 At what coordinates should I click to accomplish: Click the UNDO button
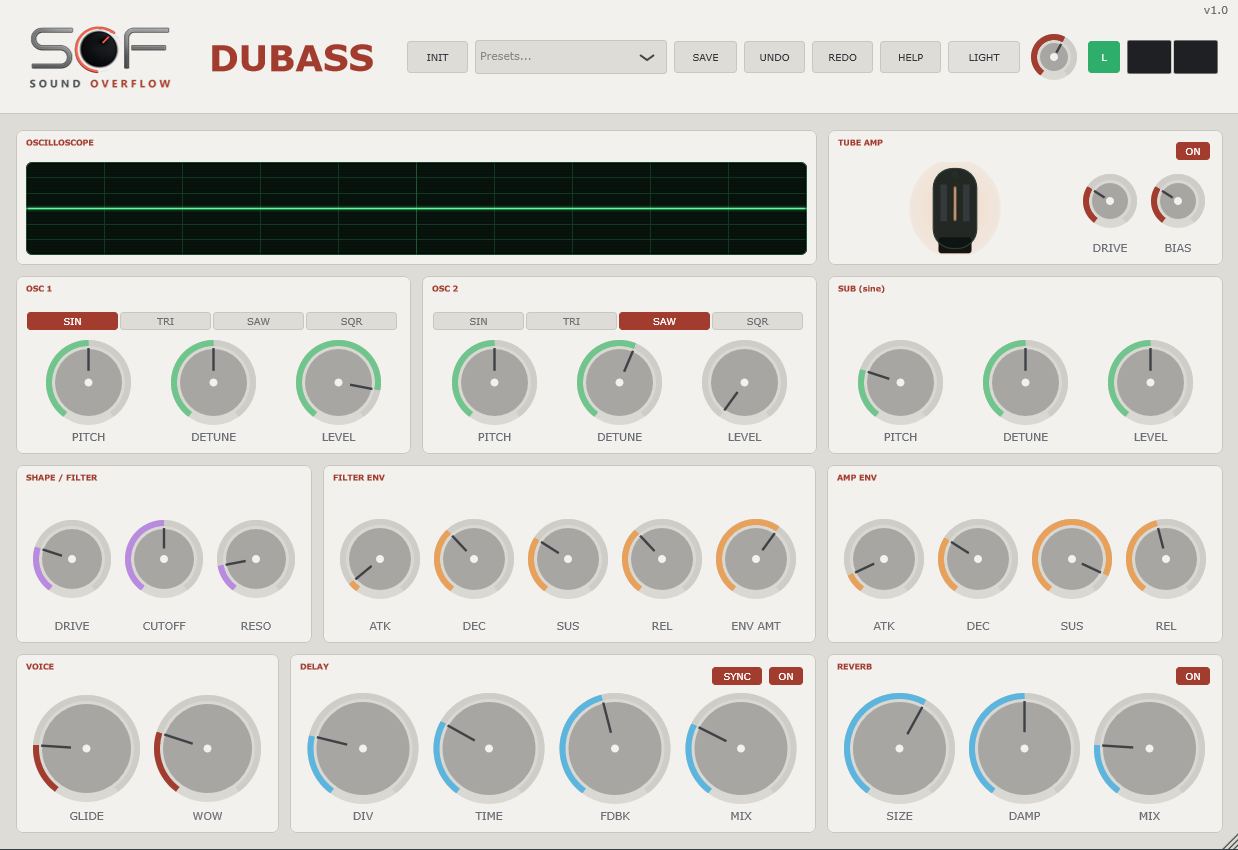pos(774,57)
